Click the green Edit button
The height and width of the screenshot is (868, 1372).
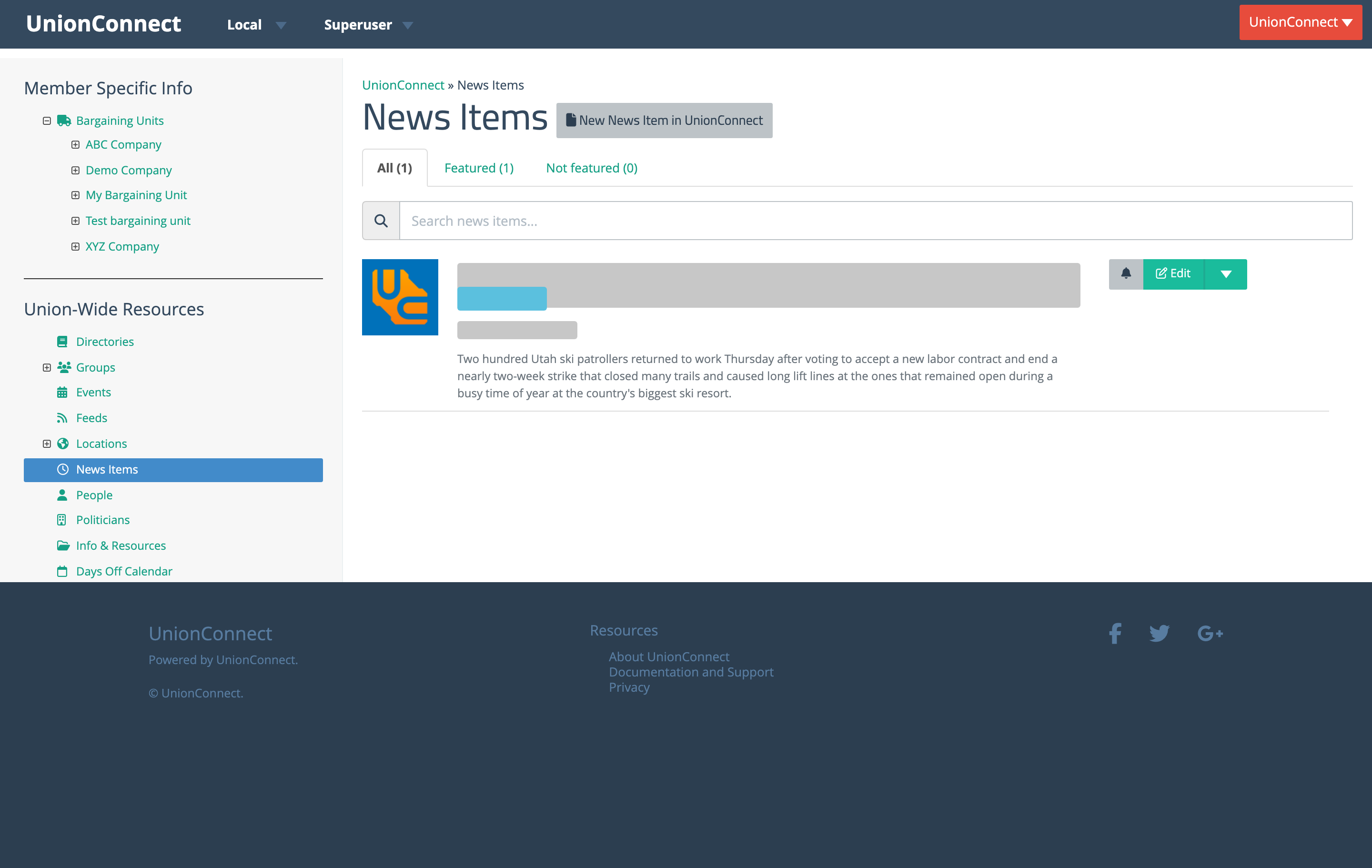click(1174, 274)
